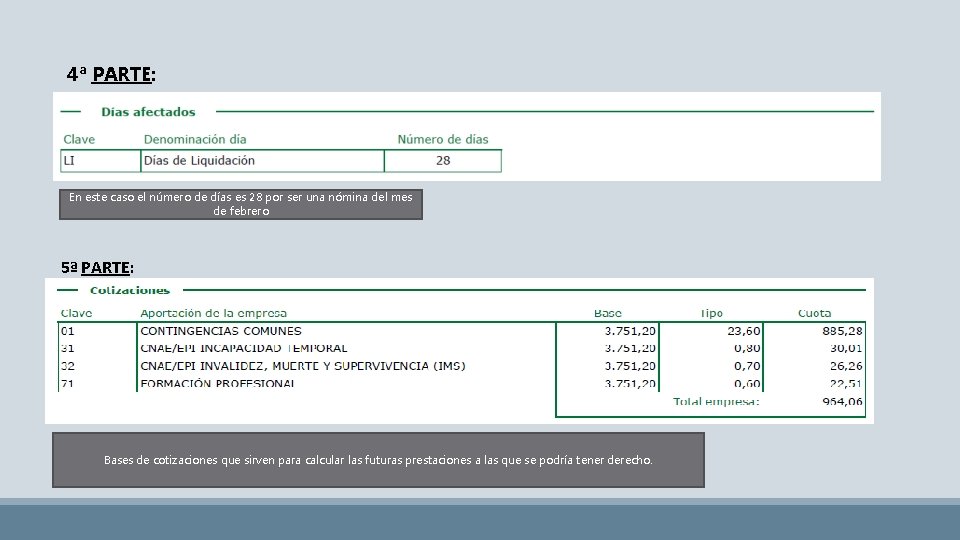The image size is (960, 540).
Task: Select the note about February payroll days
Action: [241, 204]
